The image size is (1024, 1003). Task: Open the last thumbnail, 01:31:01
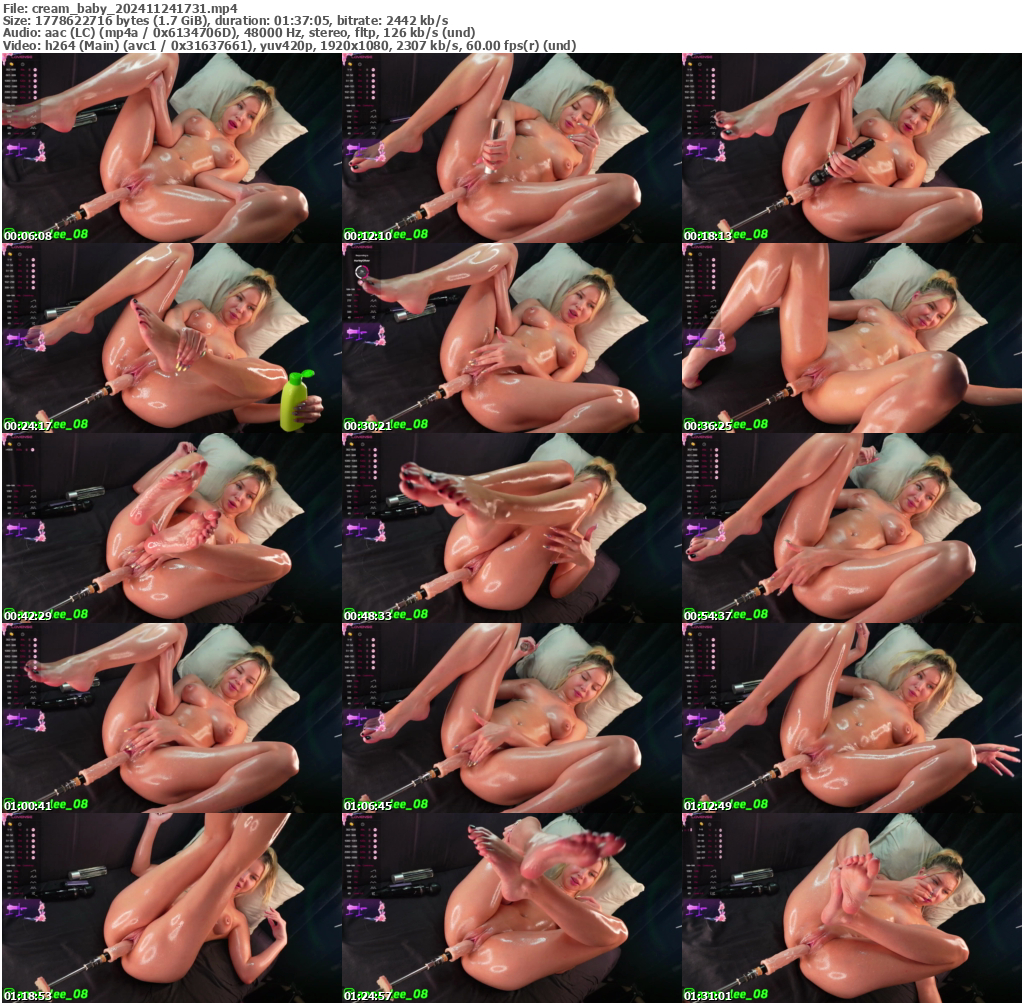[x=851, y=907]
